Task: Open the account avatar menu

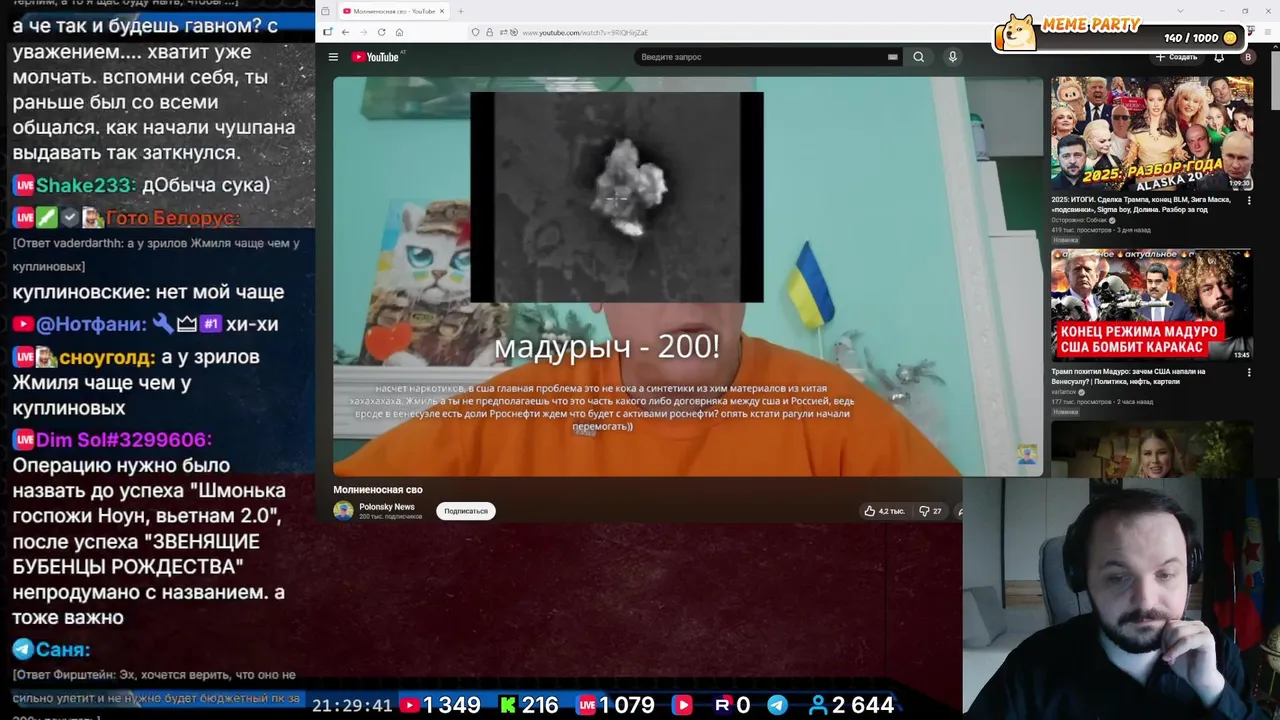Action: point(1247,57)
